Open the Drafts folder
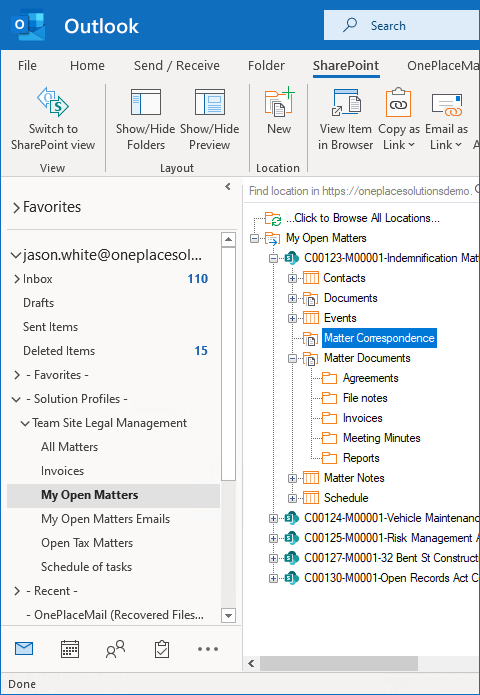Image resolution: width=480 pixels, height=695 pixels. [x=39, y=303]
